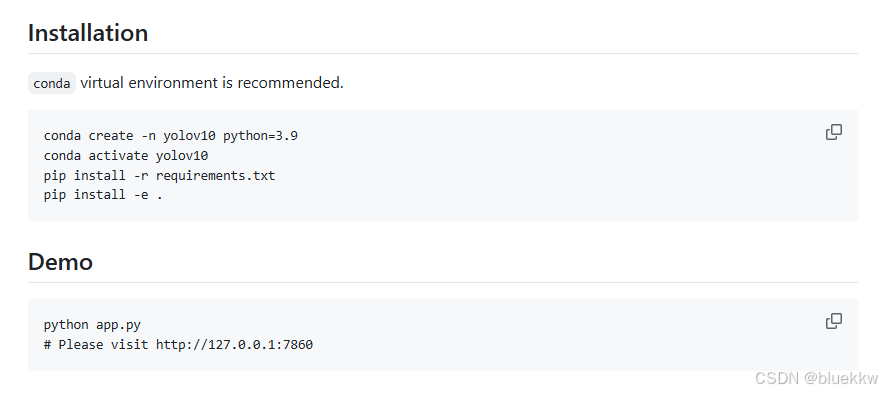Click the CSDN @bluekkw watermark
Viewport: 882px width, 393px height.
click(817, 378)
